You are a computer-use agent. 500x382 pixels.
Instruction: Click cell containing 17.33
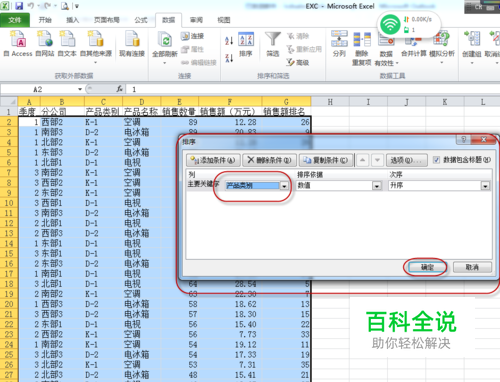(230, 355)
